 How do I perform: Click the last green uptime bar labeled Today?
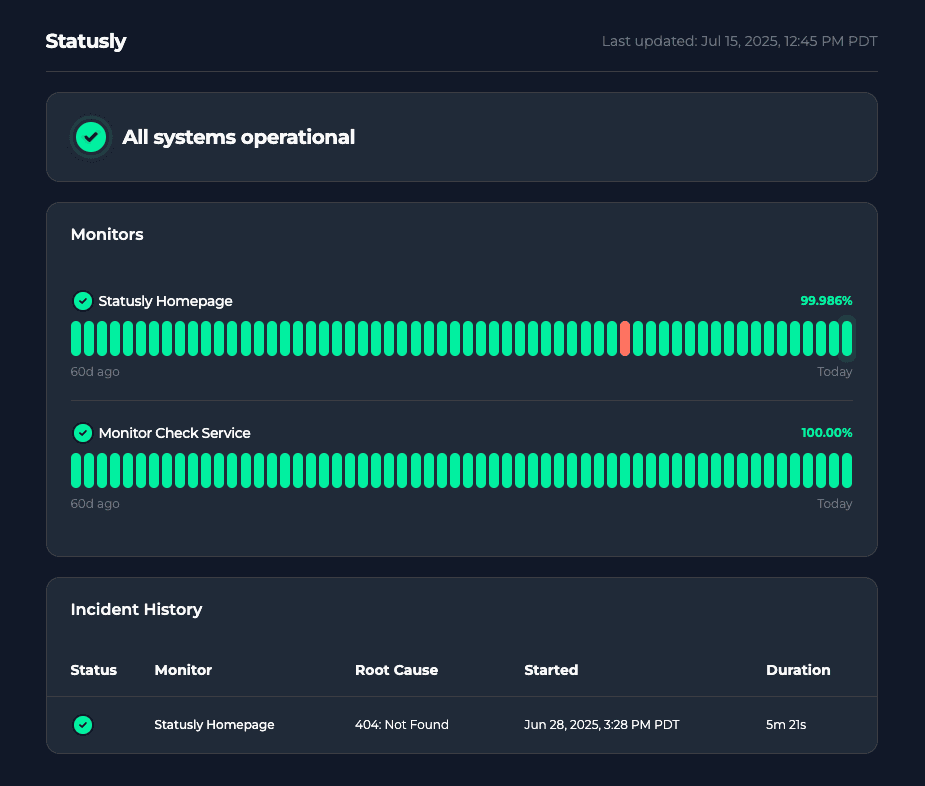tap(845, 338)
